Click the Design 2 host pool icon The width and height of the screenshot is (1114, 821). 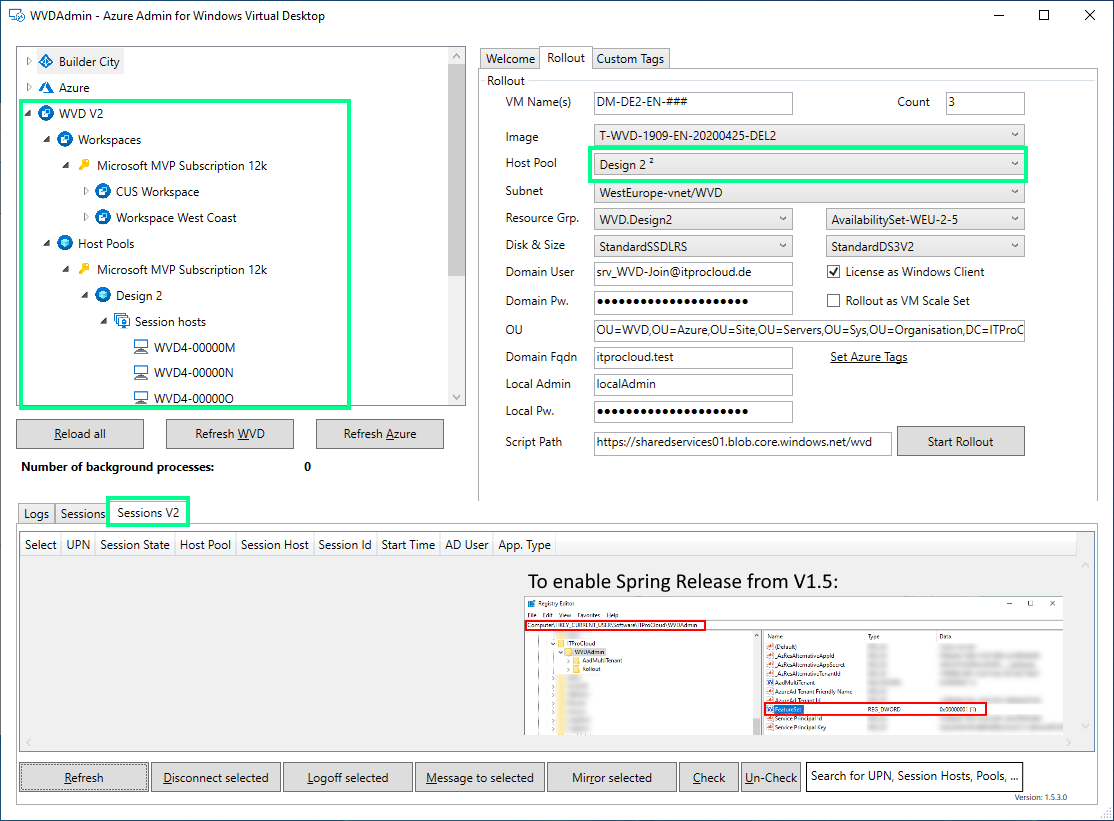[x=103, y=295]
